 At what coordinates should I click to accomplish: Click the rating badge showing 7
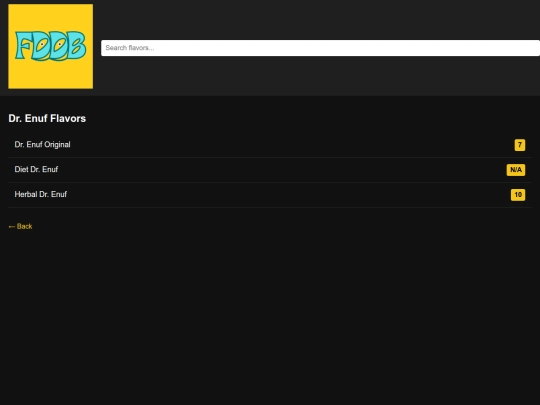(520, 145)
